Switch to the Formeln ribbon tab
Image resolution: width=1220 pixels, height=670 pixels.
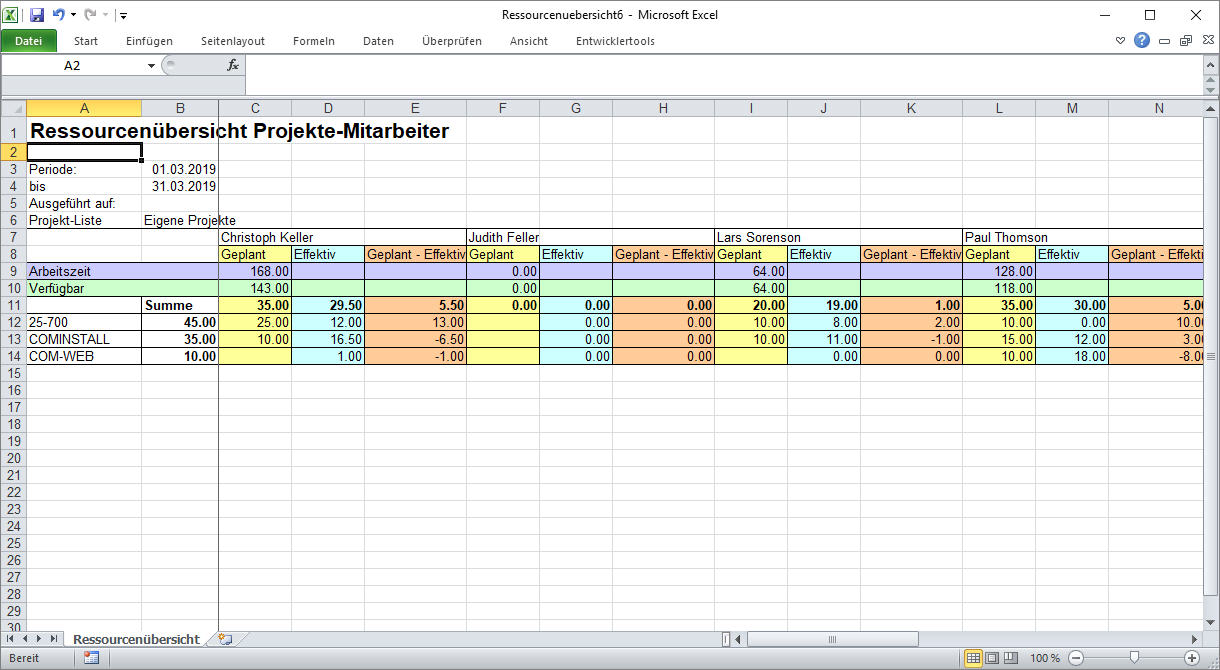point(313,41)
